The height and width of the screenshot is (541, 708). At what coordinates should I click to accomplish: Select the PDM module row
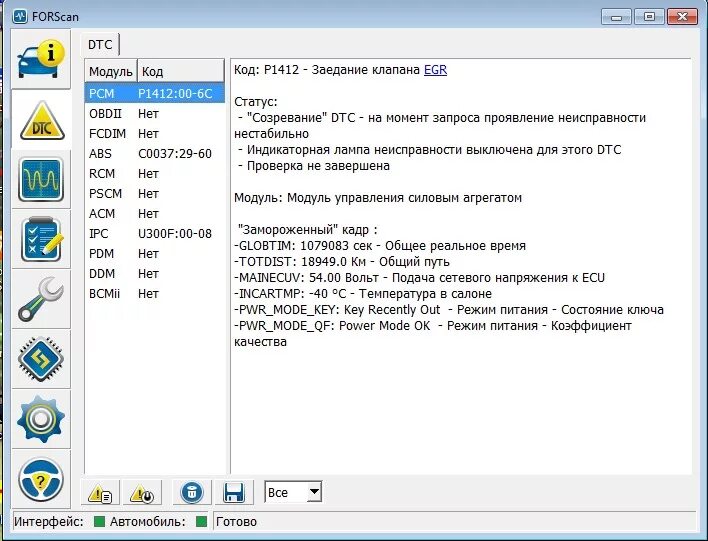tap(154, 254)
